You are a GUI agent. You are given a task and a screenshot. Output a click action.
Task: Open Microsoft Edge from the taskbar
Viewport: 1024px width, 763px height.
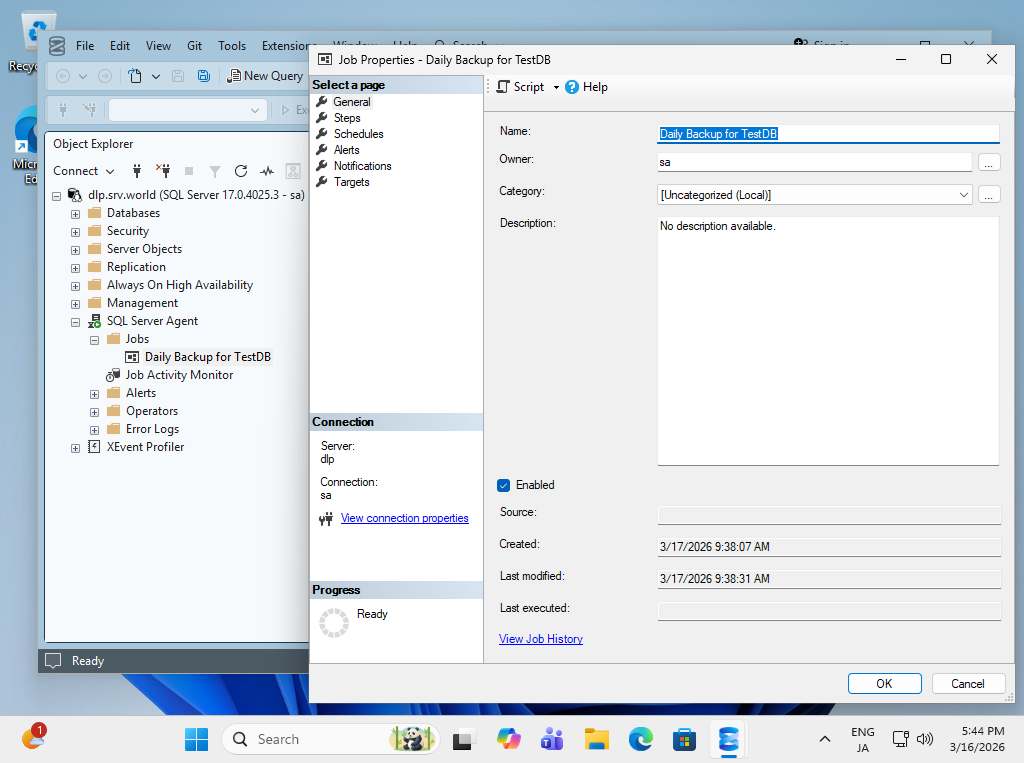point(641,739)
